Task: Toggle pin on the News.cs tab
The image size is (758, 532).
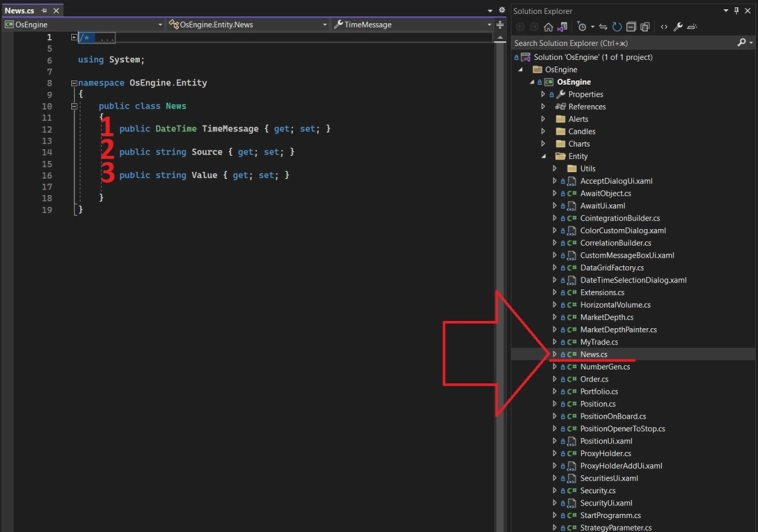Action: [x=44, y=10]
